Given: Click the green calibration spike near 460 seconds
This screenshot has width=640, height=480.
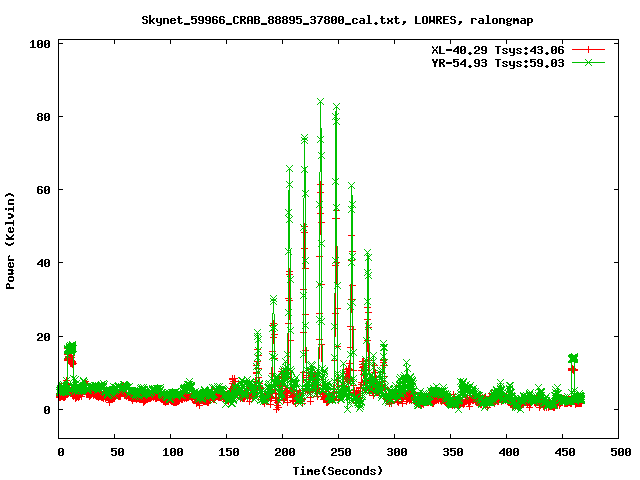Looking at the screenshot, I should [573, 358].
